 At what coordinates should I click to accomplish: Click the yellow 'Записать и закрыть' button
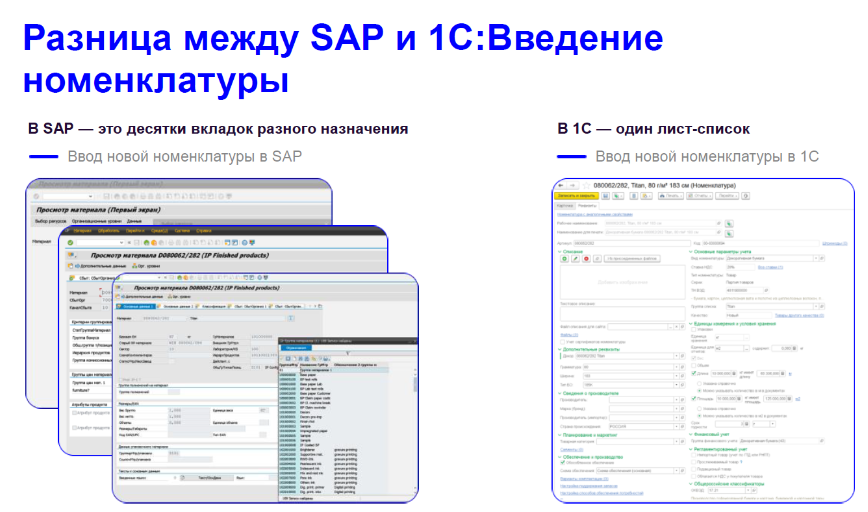click(576, 196)
